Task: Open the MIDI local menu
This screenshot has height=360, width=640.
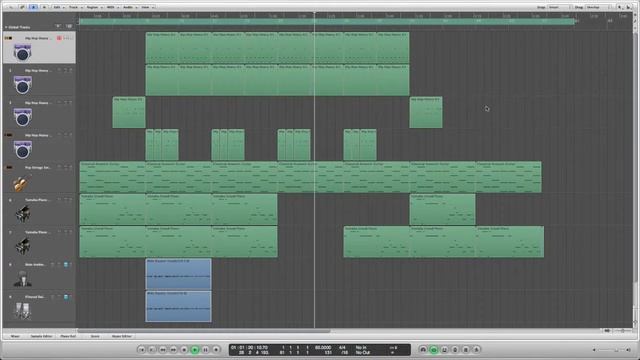Action: pos(112,7)
